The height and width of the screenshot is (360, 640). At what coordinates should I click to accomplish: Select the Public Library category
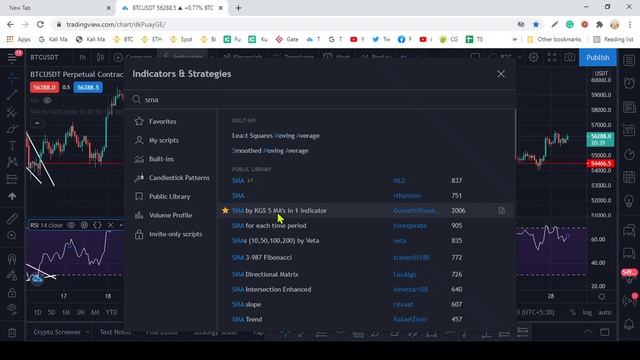click(x=170, y=196)
